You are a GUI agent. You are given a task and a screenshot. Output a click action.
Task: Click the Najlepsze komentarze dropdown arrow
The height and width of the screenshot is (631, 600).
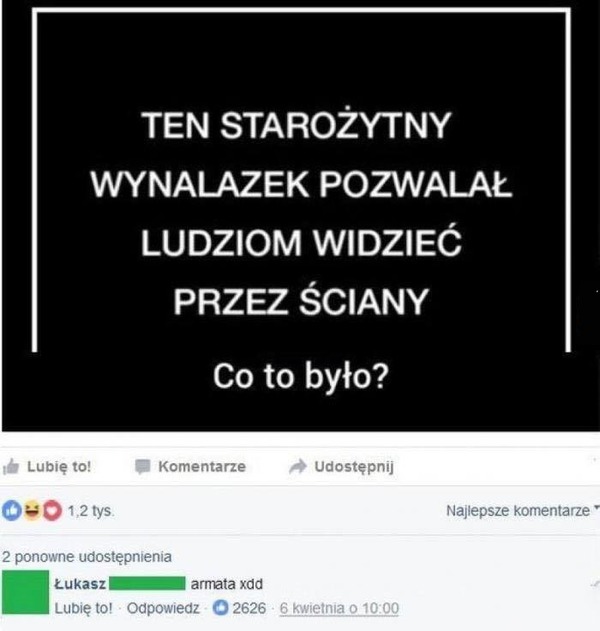pyautogui.click(x=596, y=507)
